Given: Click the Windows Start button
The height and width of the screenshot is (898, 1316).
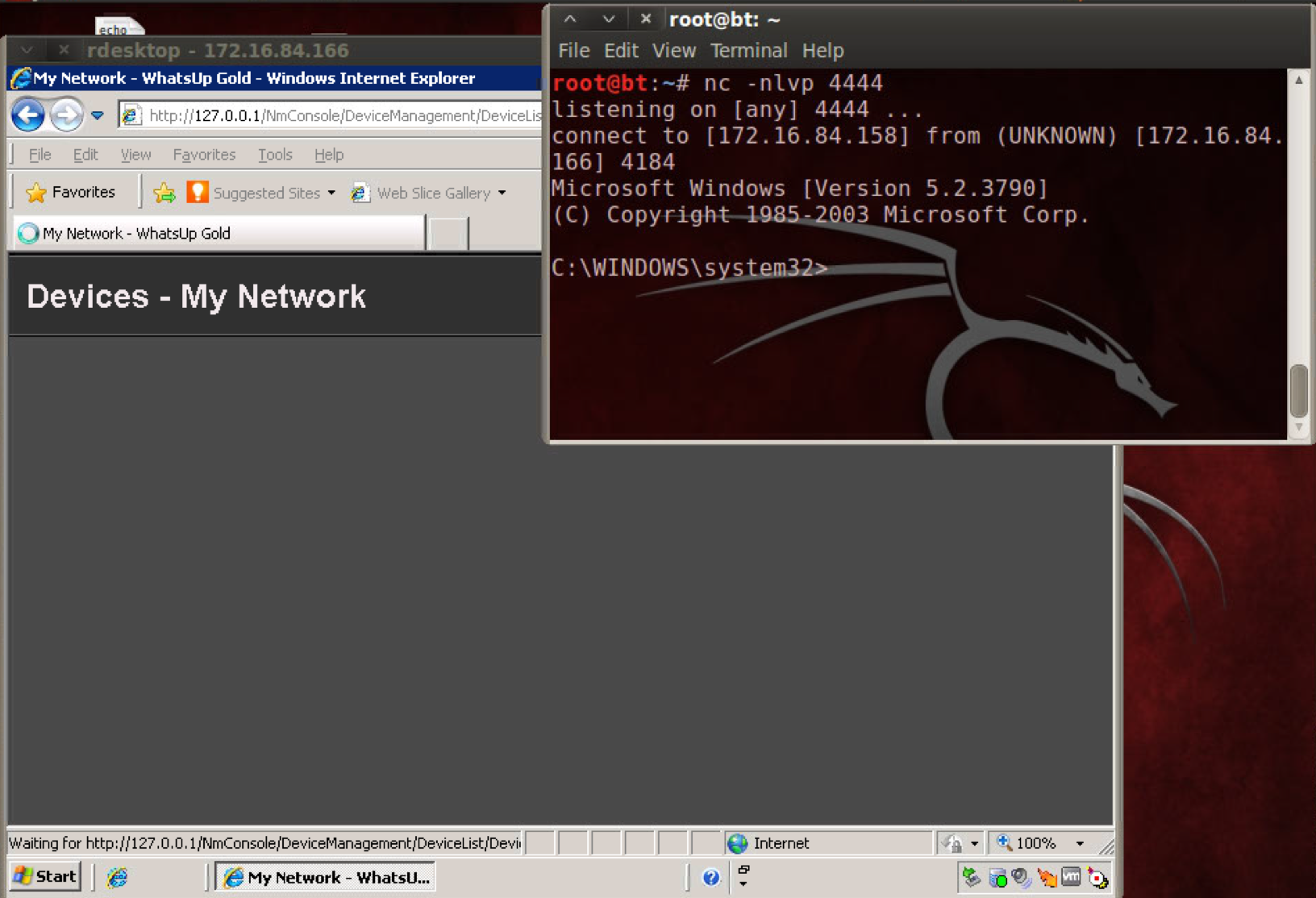Looking at the screenshot, I should click(x=46, y=876).
